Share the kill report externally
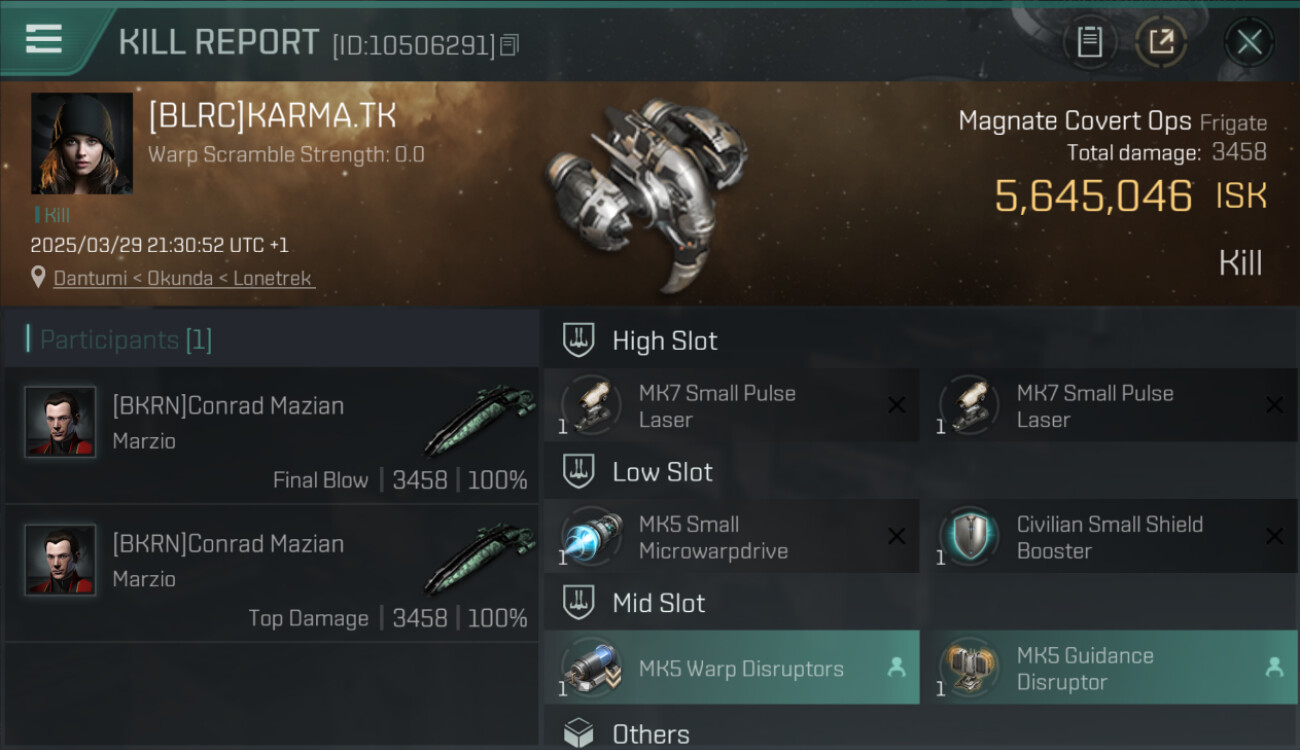The width and height of the screenshot is (1300, 750). tap(1161, 42)
